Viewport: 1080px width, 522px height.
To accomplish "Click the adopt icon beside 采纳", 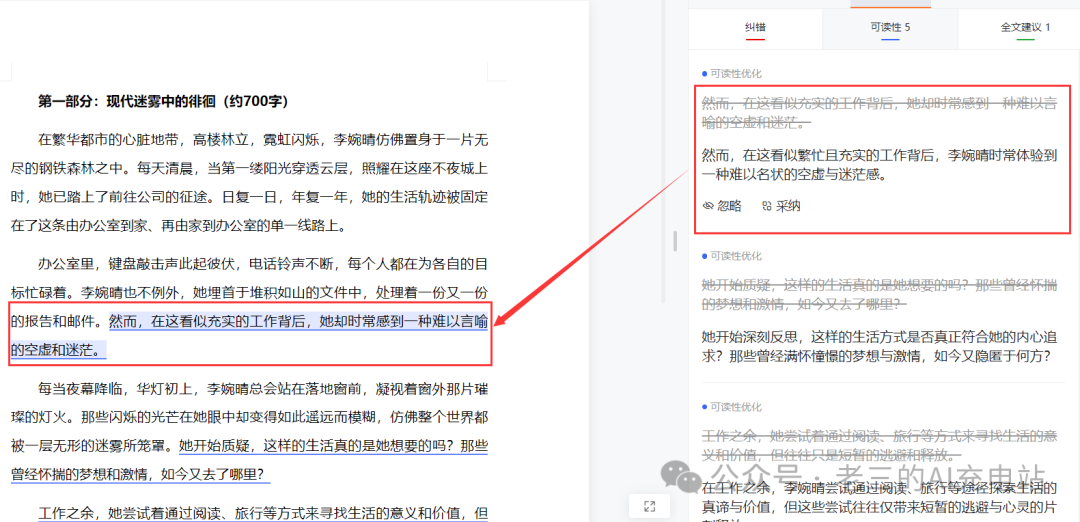I will point(767,206).
